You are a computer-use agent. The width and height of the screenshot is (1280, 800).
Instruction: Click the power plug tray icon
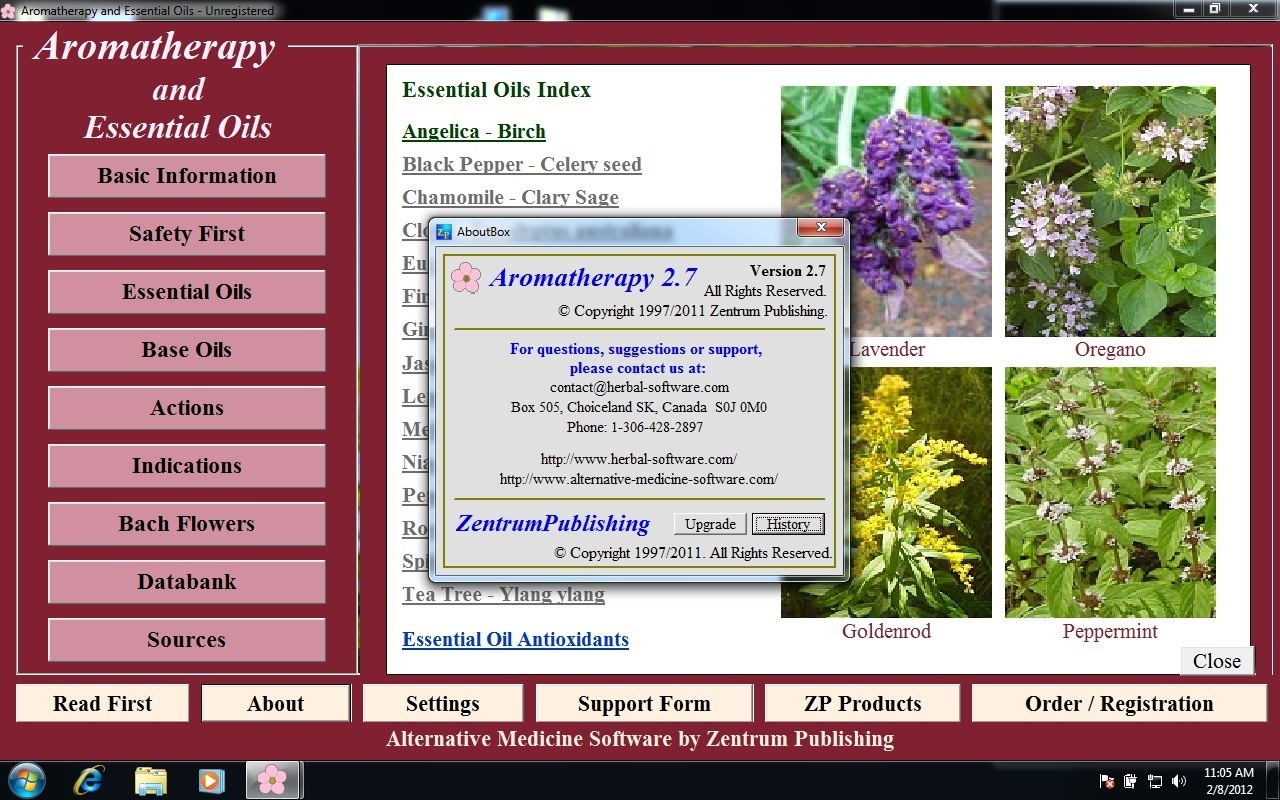pyautogui.click(x=1131, y=781)
